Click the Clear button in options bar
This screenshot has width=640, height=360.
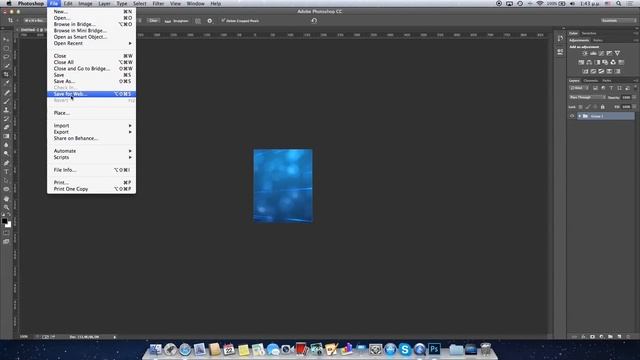point(153,20)
